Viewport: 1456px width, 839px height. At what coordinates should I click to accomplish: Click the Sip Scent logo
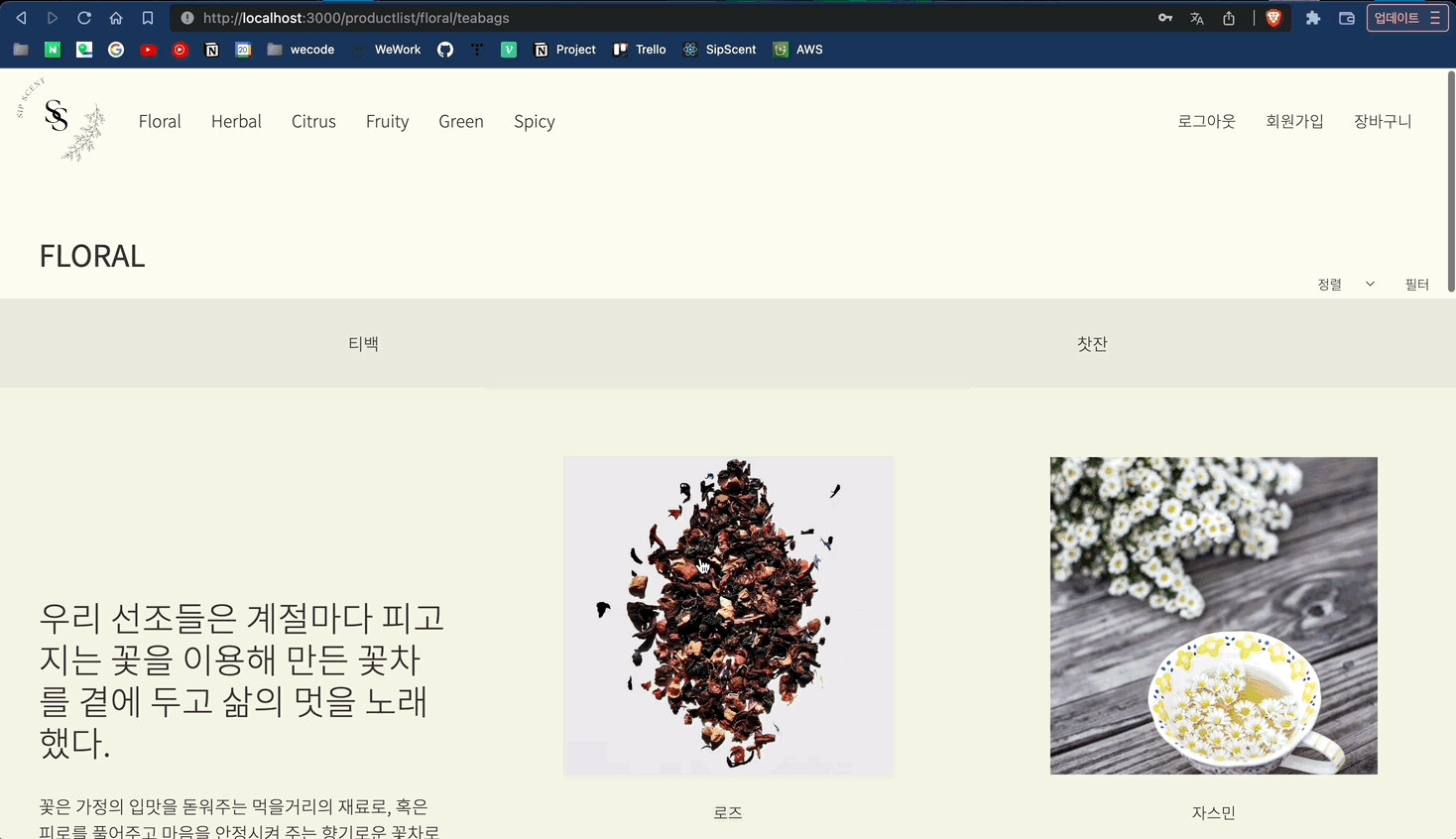(x=61, y=120)
